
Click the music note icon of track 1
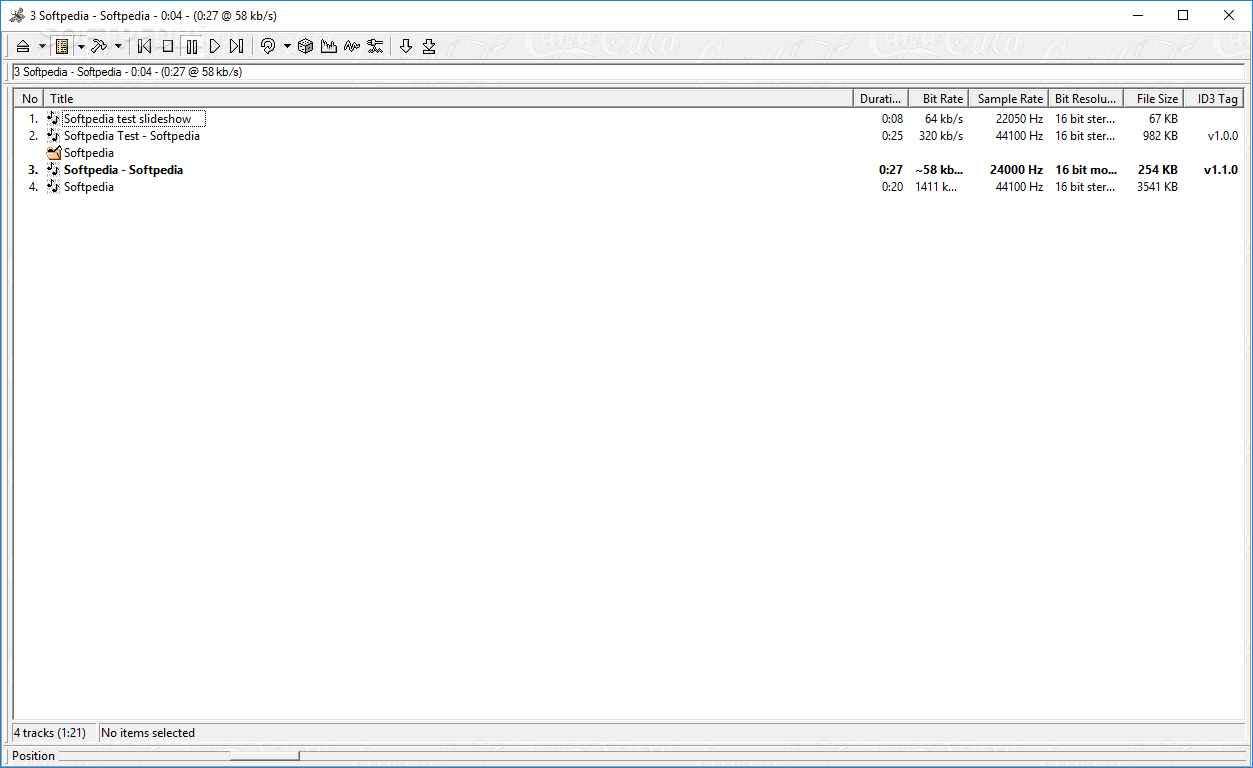(54, 119)
